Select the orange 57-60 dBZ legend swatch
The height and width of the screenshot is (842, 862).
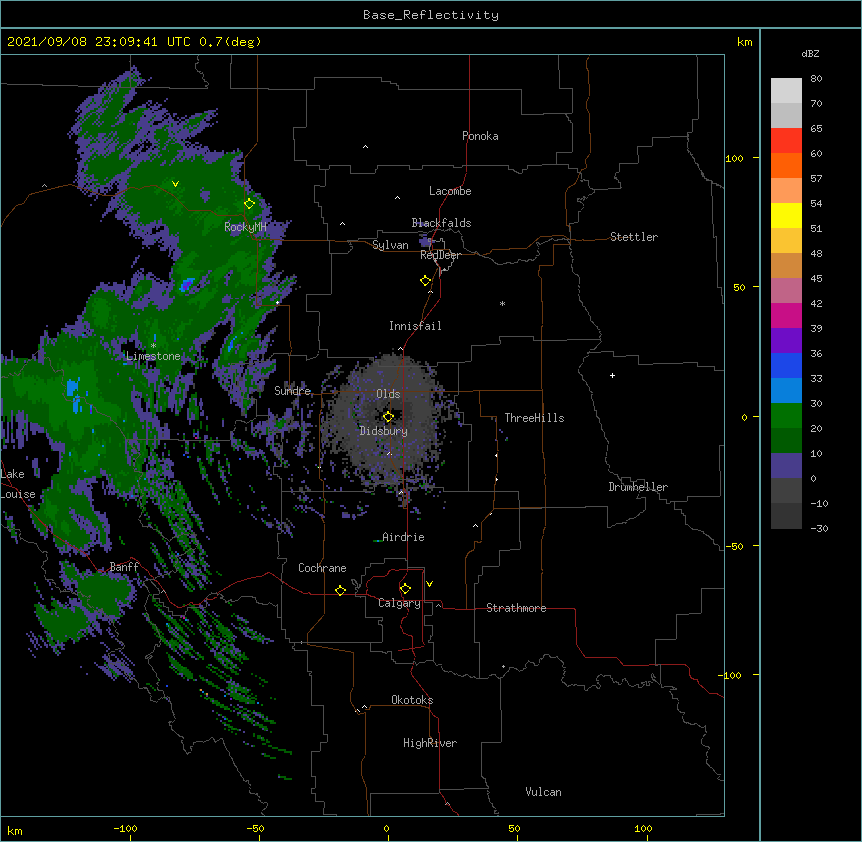coord(786,165)
